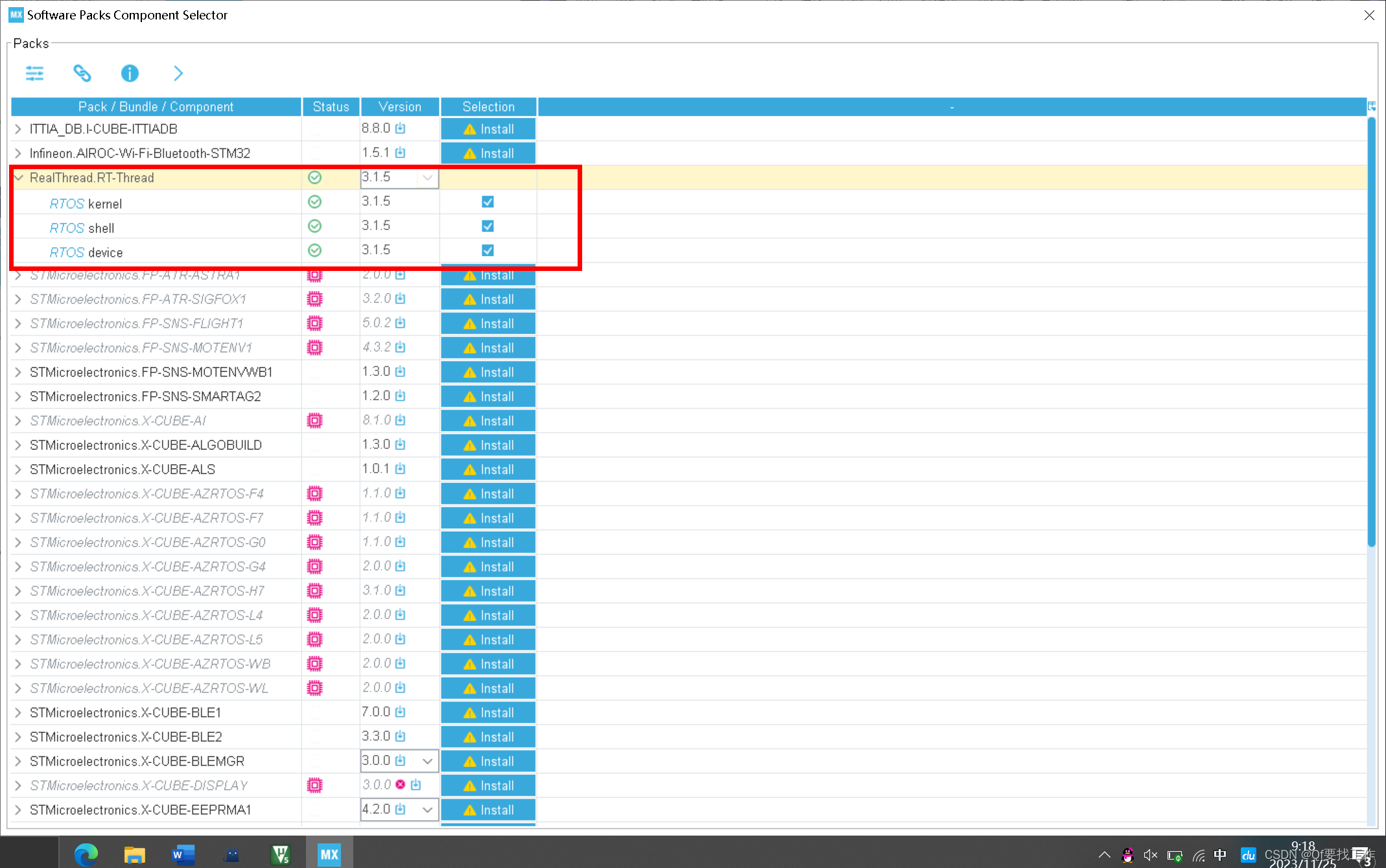Click red error icon in X-CUBE-DISPLAY version
The height and width of the screenshot is (868, 1386).
click(x=401, y=784)
